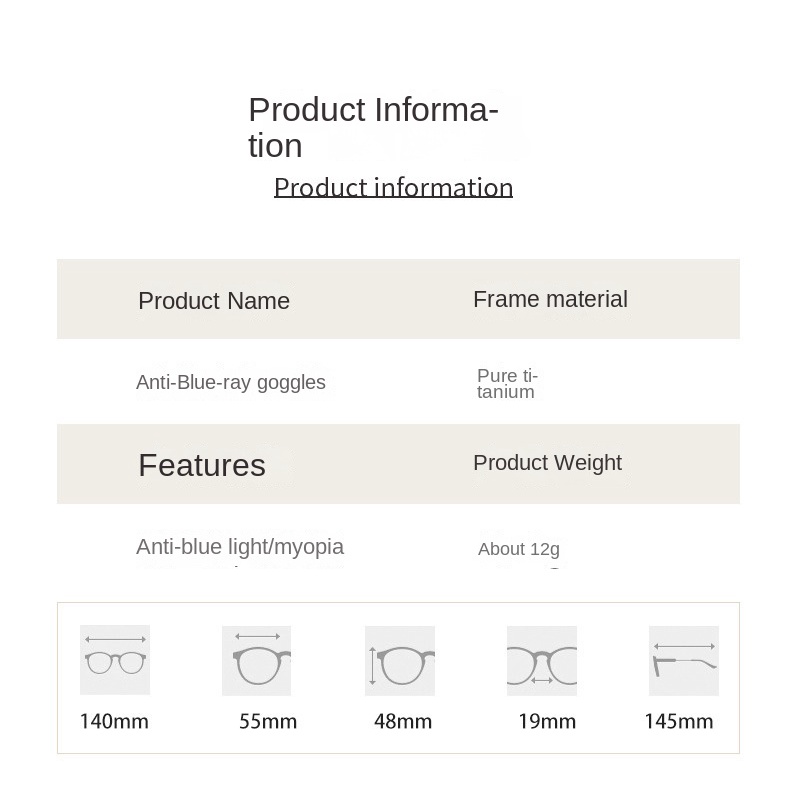
Task: Select the Anti-Blue-ray goggles value
Action: tap(231, 382)
